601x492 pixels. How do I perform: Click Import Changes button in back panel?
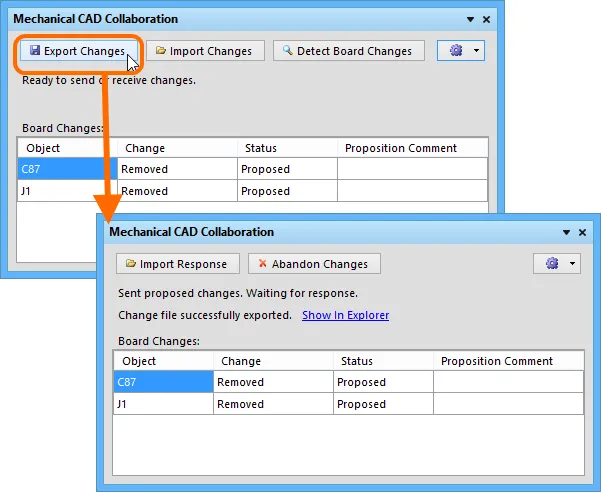click(x=205, y=51)
